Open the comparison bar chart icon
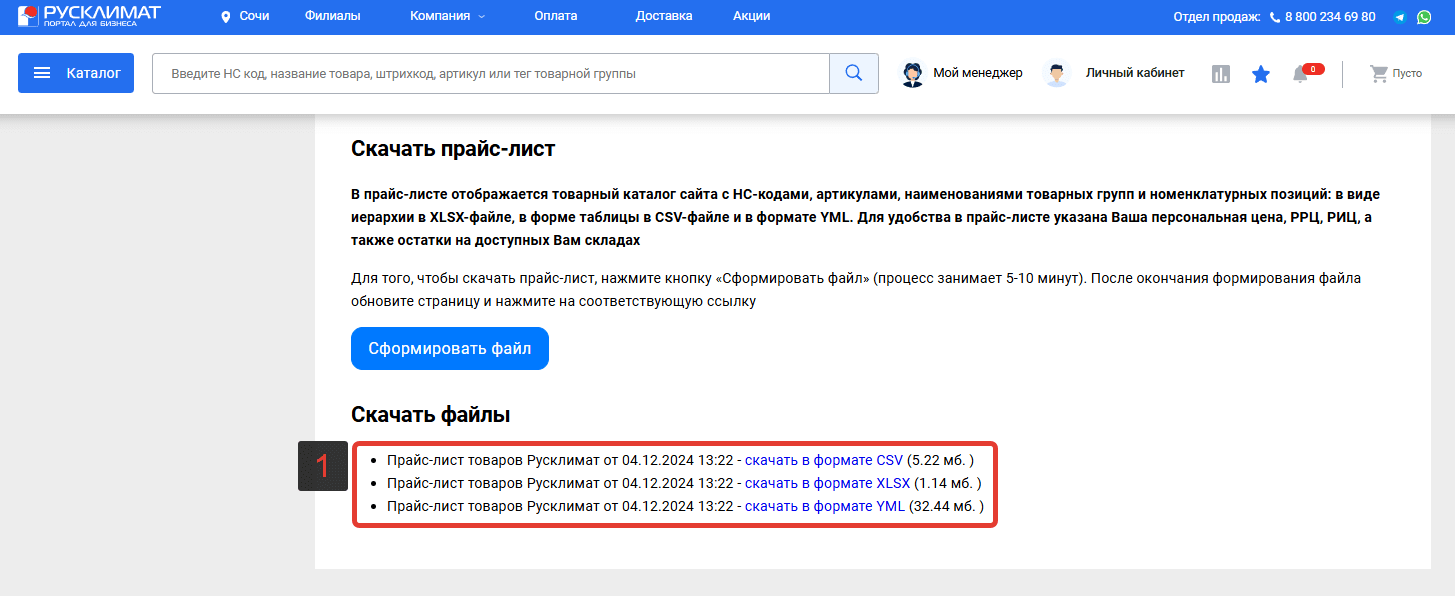This screenshot has width=1455, height=596. [1221, 74]
